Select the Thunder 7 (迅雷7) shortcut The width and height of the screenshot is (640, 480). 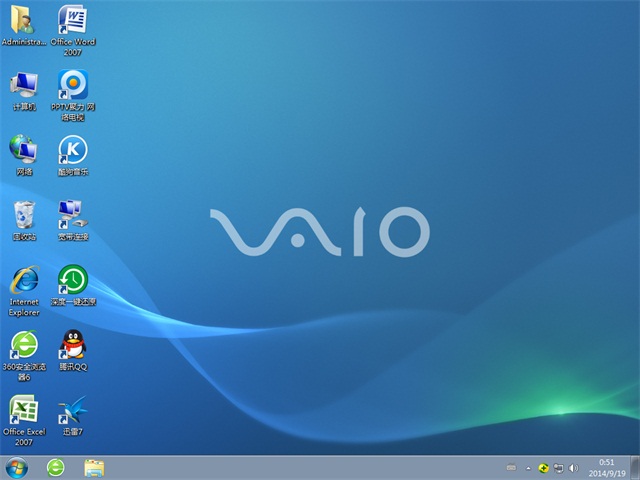[72, 409]
